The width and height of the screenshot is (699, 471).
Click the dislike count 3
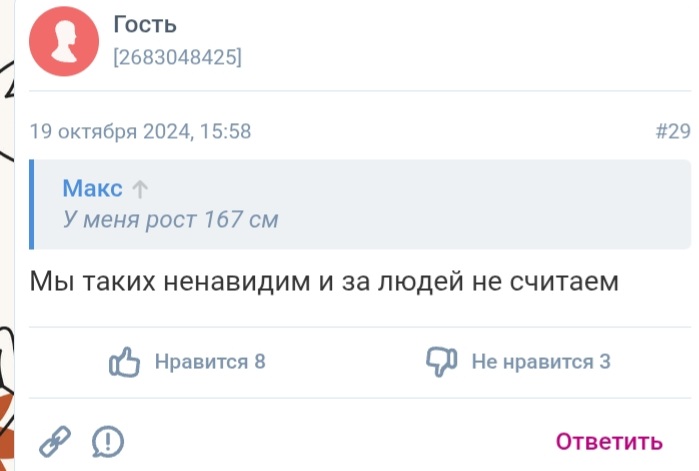605,362
